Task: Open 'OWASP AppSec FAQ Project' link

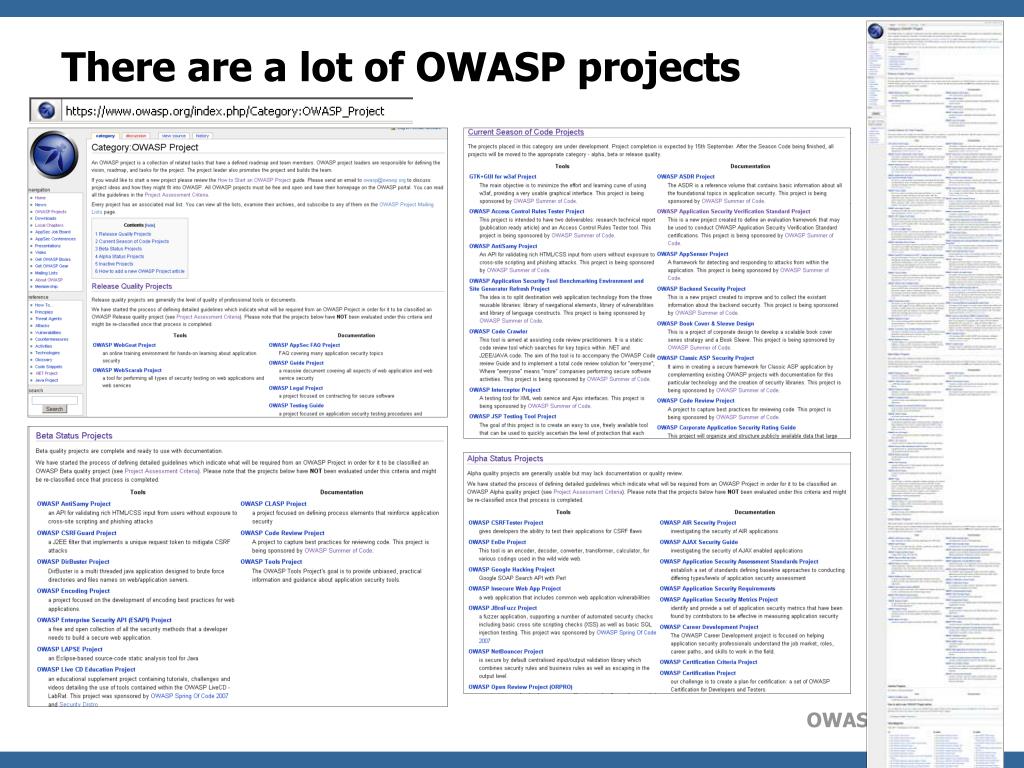Action: click(304, 345)
